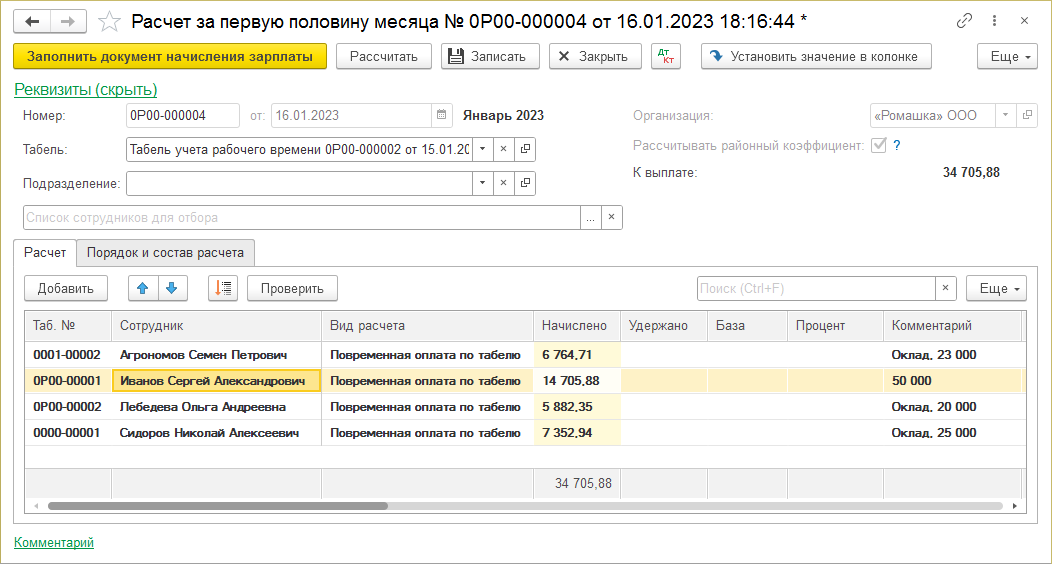Collapse details via Реквизиты (скрыть) link

tap(86, 89)
